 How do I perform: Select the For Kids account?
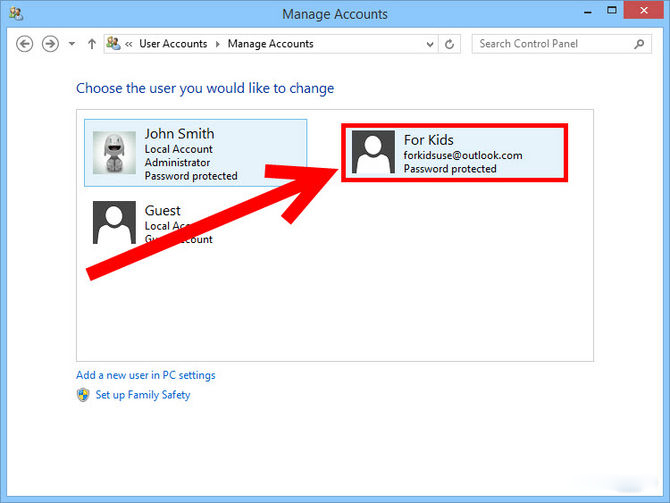pyautogui.click(x=455, y=153)
